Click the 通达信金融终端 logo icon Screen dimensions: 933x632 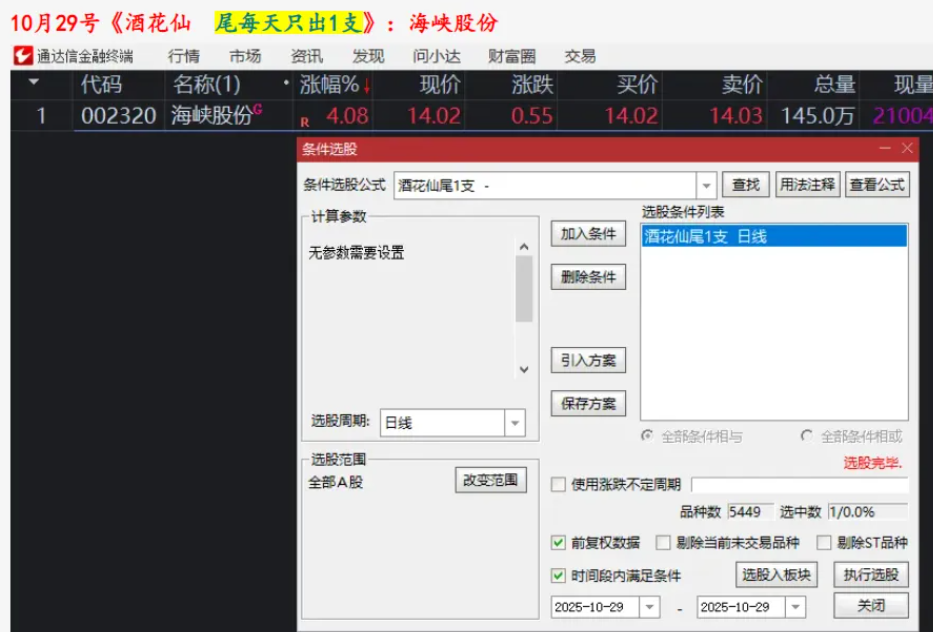pos(22,56)
